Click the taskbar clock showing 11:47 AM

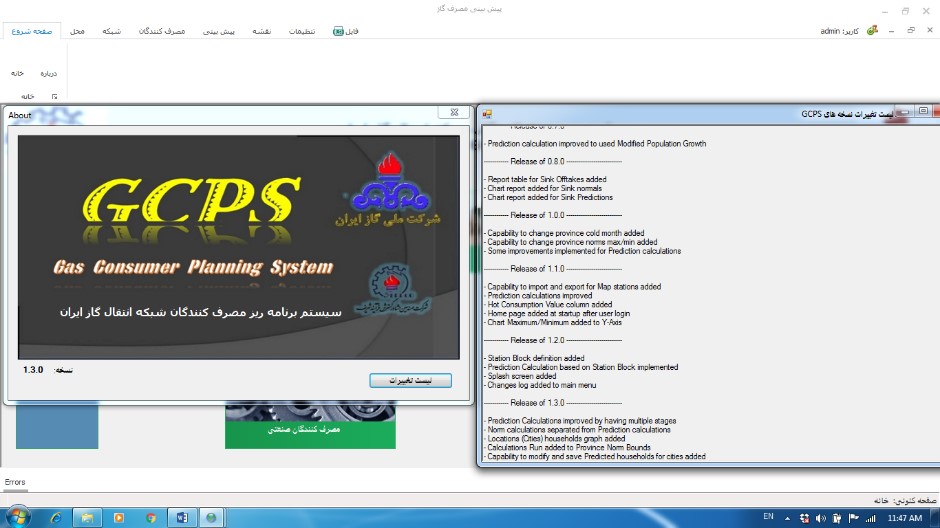(905, 518)
